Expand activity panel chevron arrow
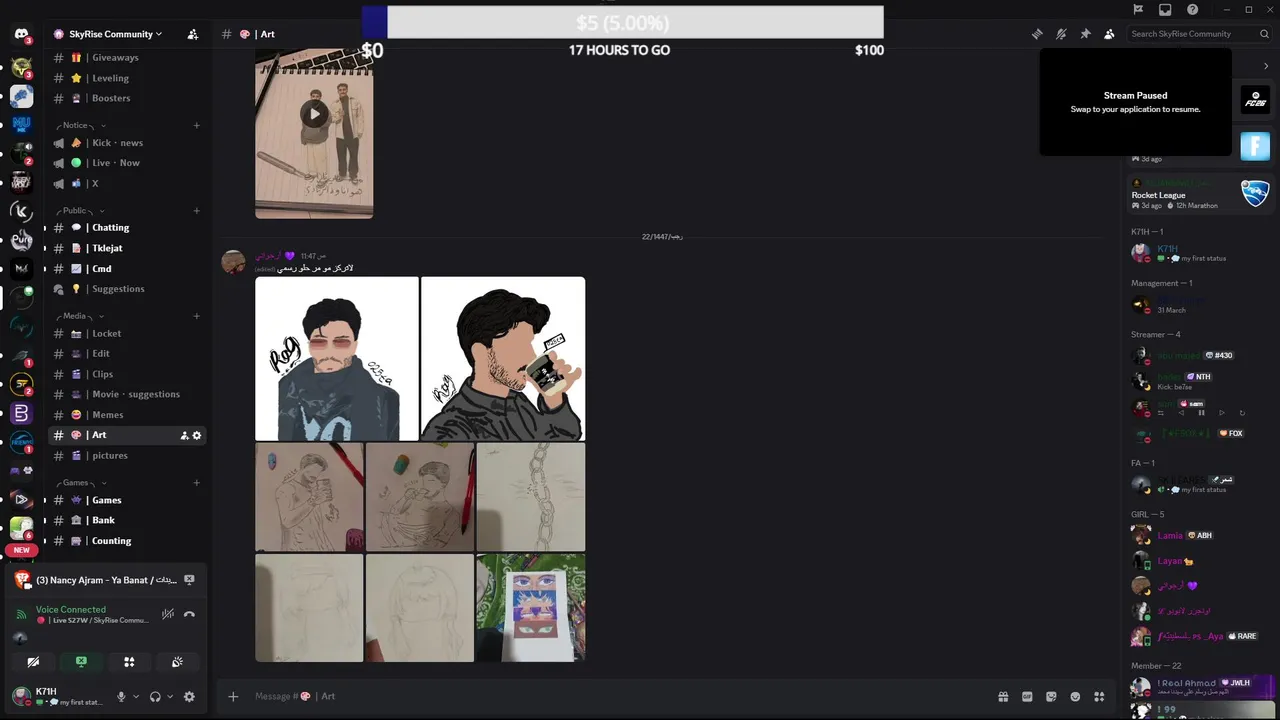 pos(1266,66)
